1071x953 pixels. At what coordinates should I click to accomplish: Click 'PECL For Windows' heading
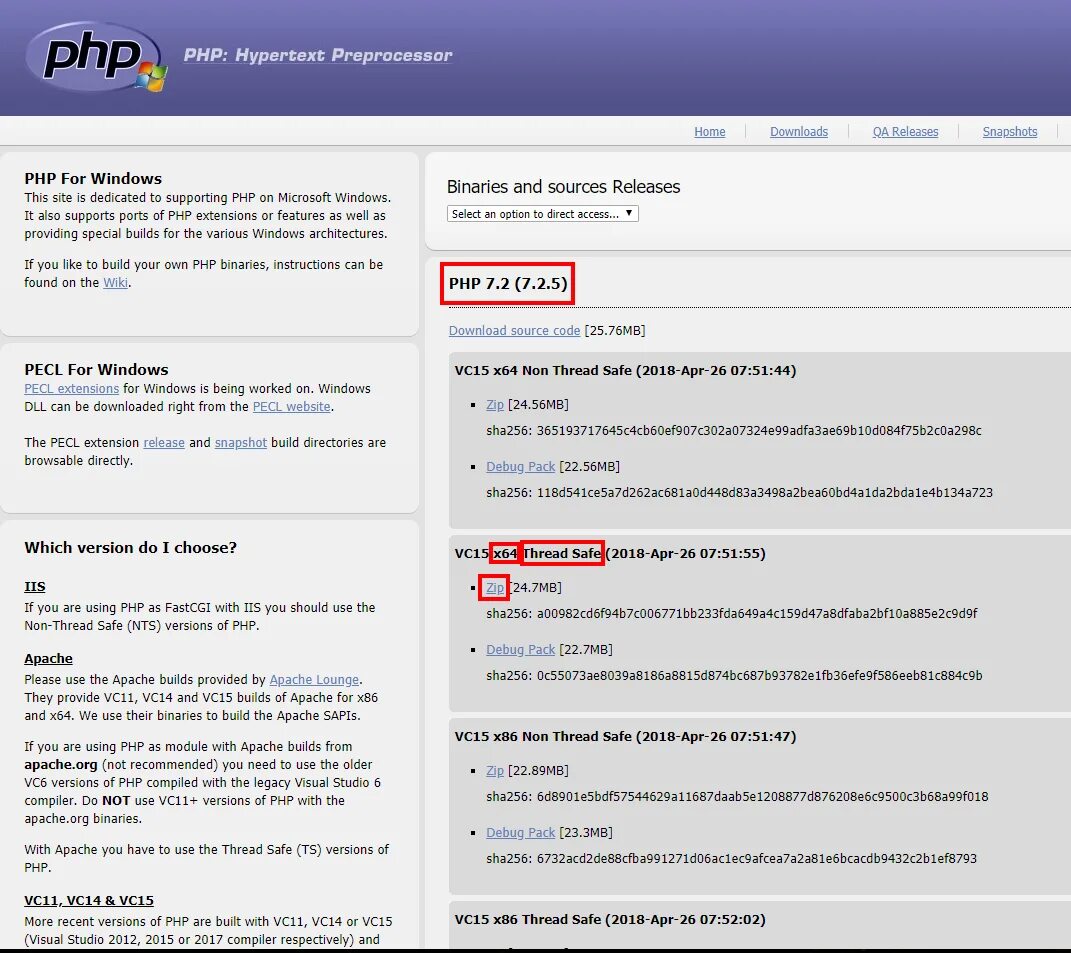coord(96,370)
